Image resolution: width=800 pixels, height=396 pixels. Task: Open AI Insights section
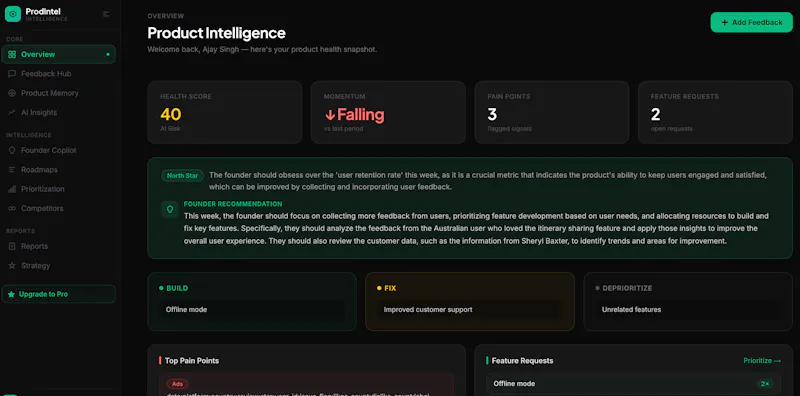(59, 113)
